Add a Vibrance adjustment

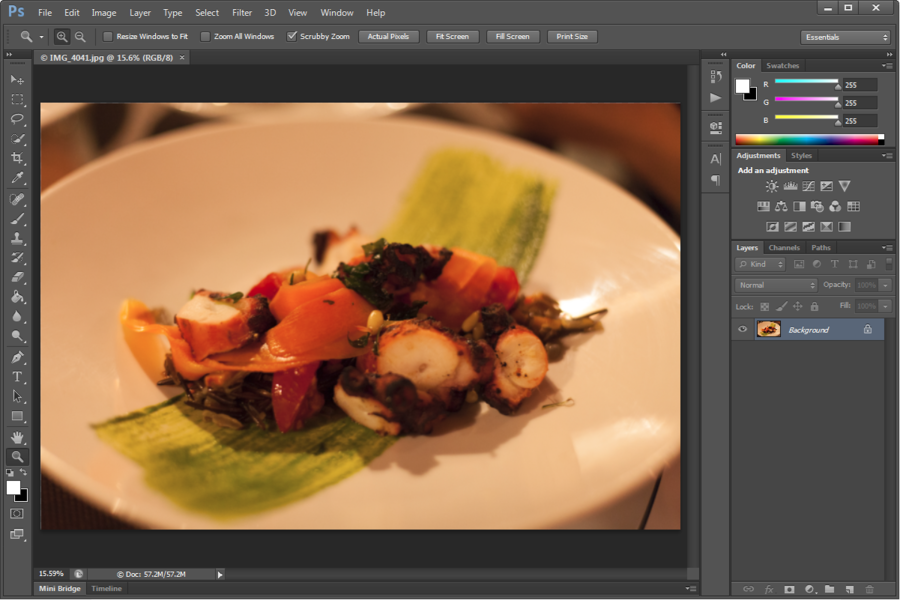[844, 186]
